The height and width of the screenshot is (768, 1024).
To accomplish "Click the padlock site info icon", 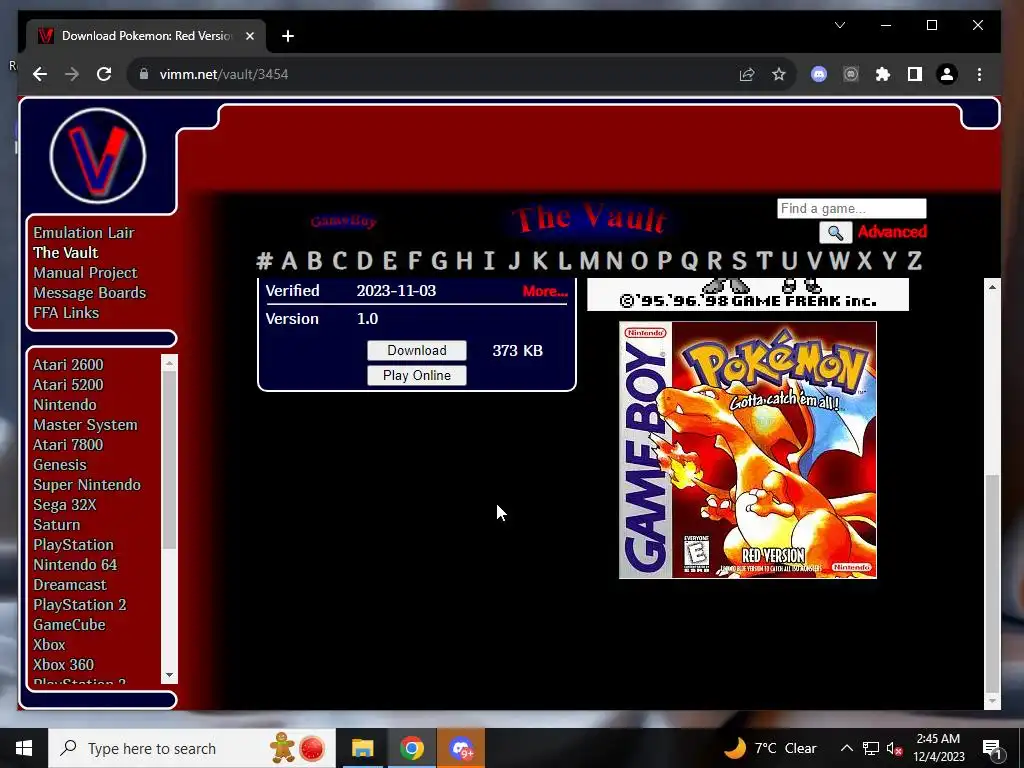I will 144,74.
